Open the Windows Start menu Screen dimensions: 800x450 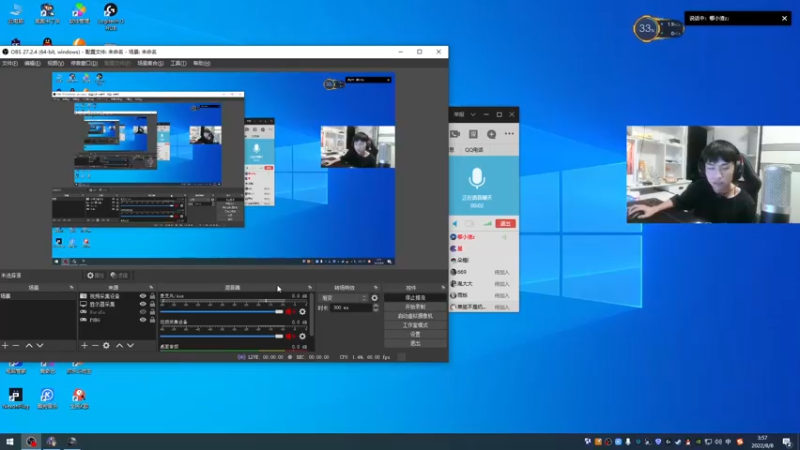(10, 442)
